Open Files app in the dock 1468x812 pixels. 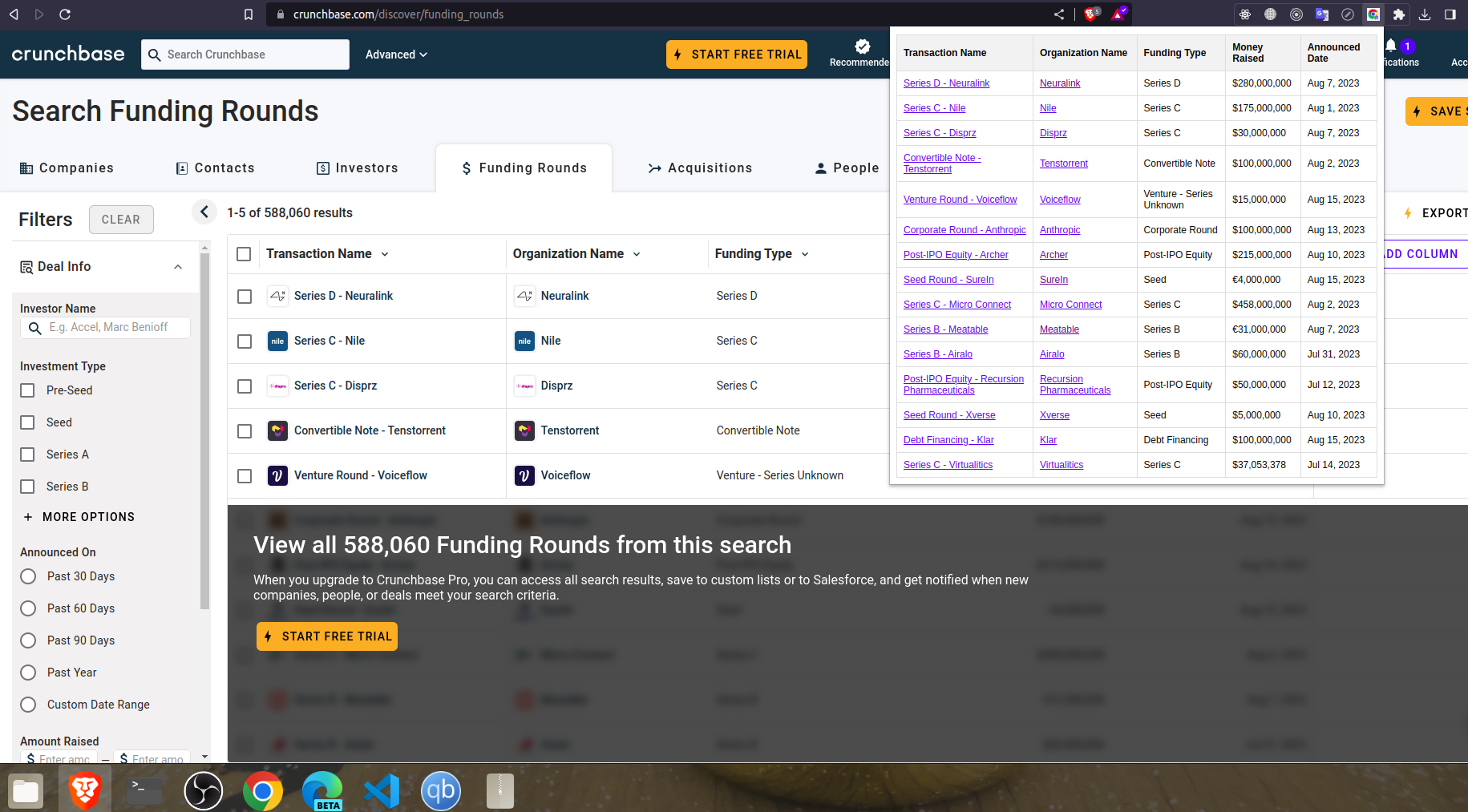pyautogui.click(x=26, y=790)
